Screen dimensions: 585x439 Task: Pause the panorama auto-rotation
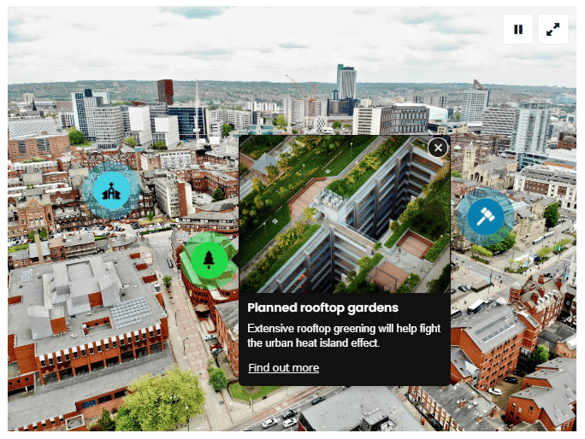518,29
